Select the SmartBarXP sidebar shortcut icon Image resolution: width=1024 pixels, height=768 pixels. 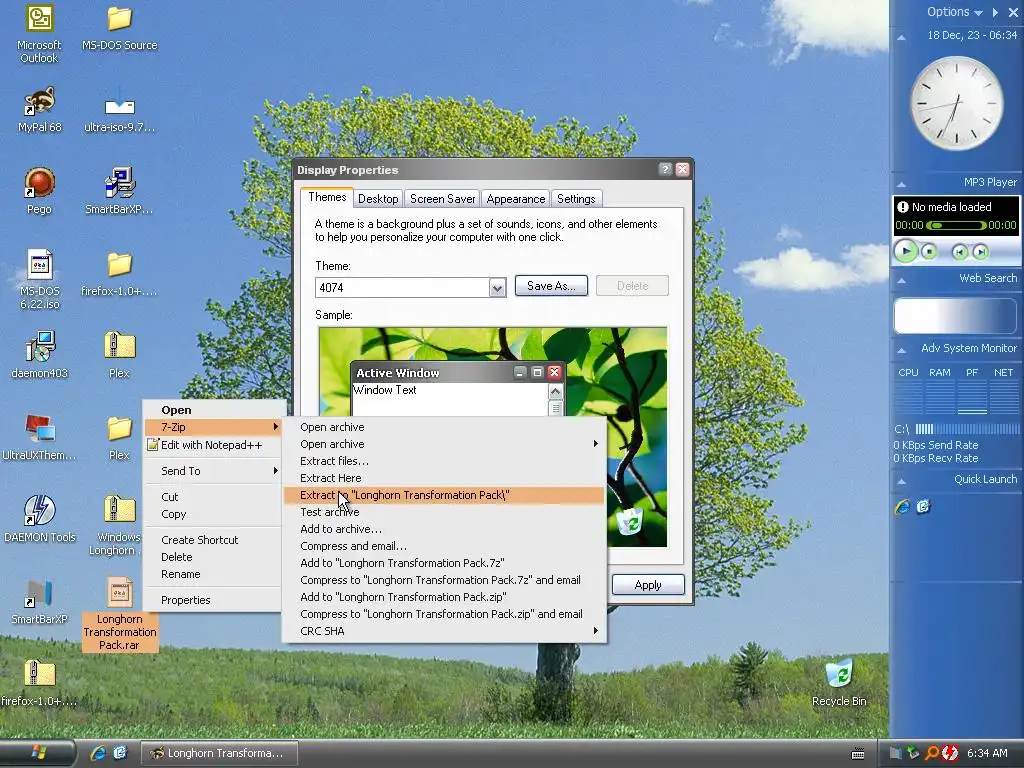pos(39,593)
